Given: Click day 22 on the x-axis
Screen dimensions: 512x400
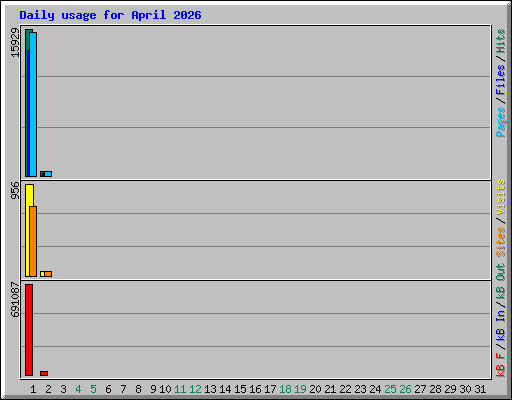Looking at the screenshot, I should coord(345,389).
